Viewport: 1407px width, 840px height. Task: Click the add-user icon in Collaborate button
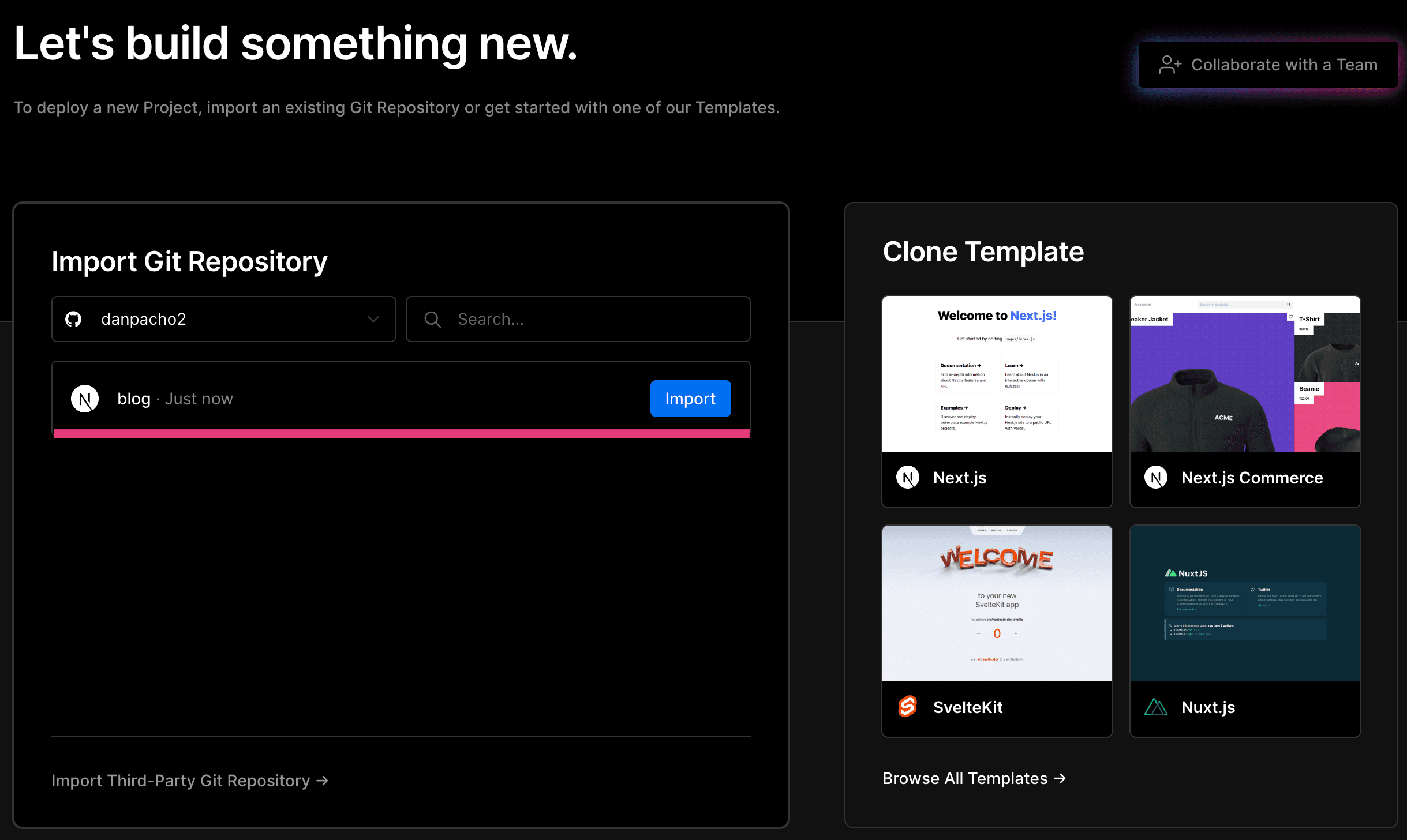(x=1170, y=65)
